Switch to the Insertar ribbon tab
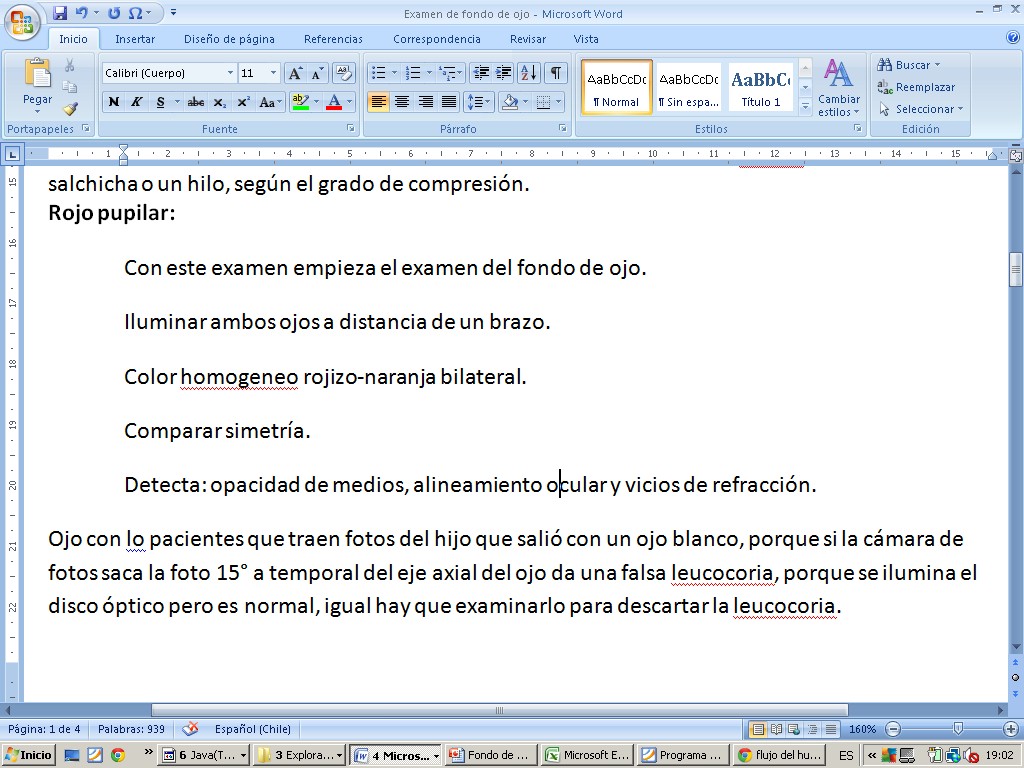The image size is (1024, 768). point(134,39)
